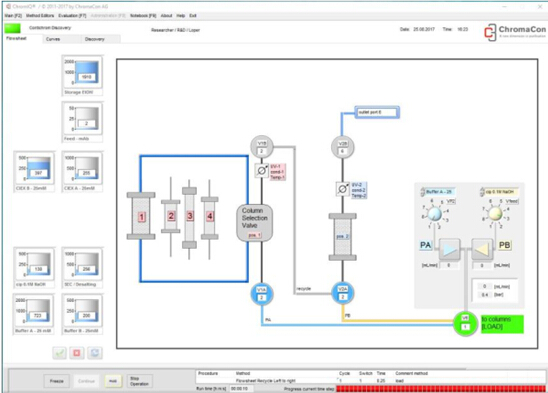The height and width of the screenshot is (393, 548).
Task: Click the red stop square button
Action: tap(77, 353)
